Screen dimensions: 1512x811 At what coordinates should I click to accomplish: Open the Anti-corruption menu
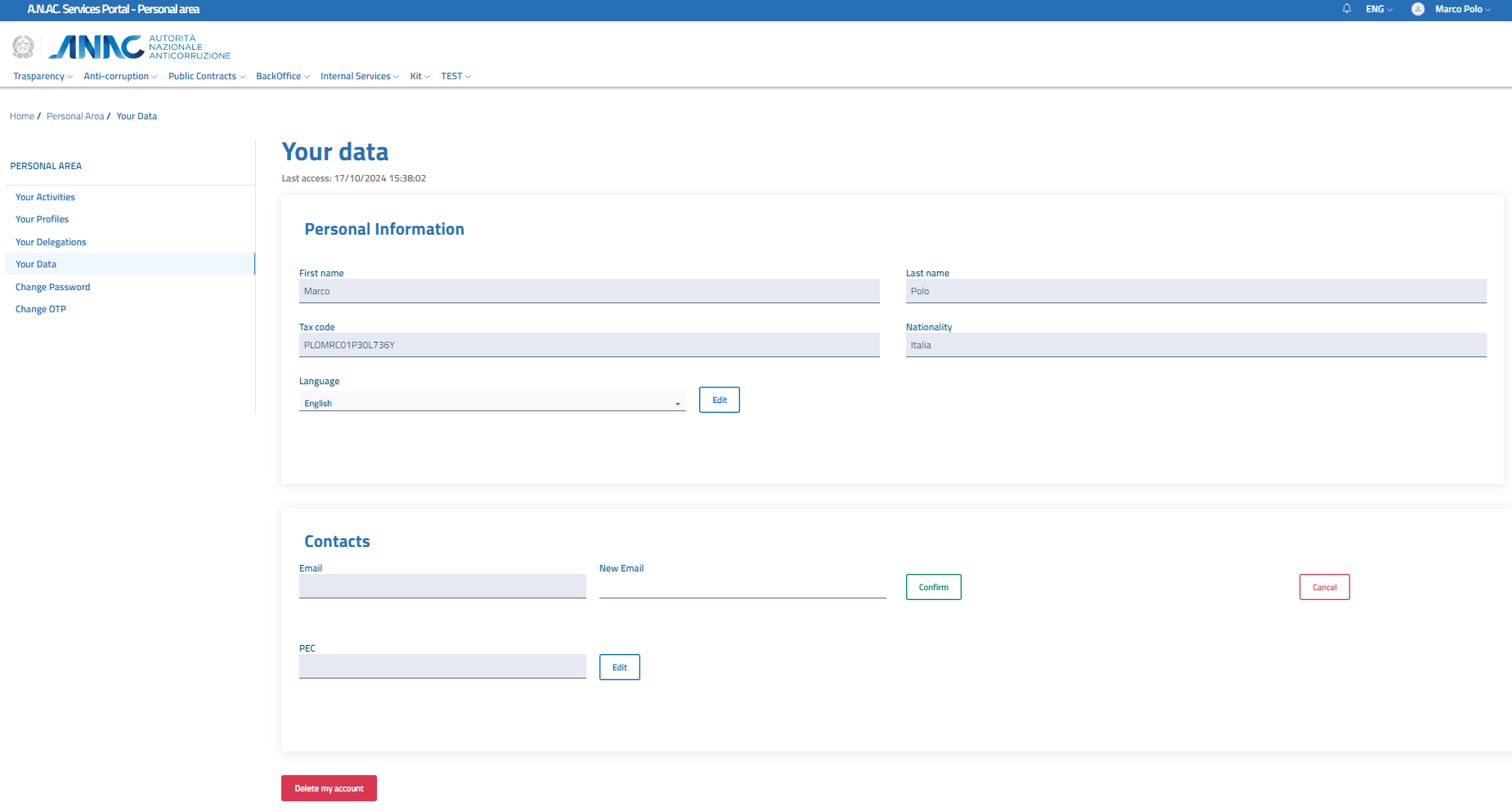pos(119,77)
